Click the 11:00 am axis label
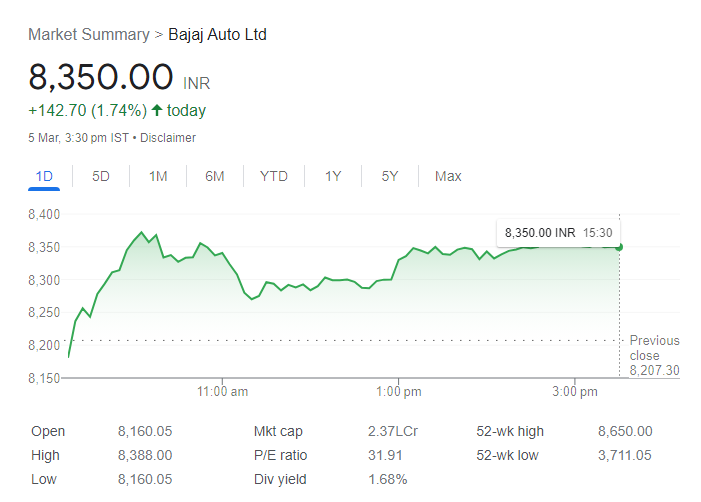 coord(223,392)
